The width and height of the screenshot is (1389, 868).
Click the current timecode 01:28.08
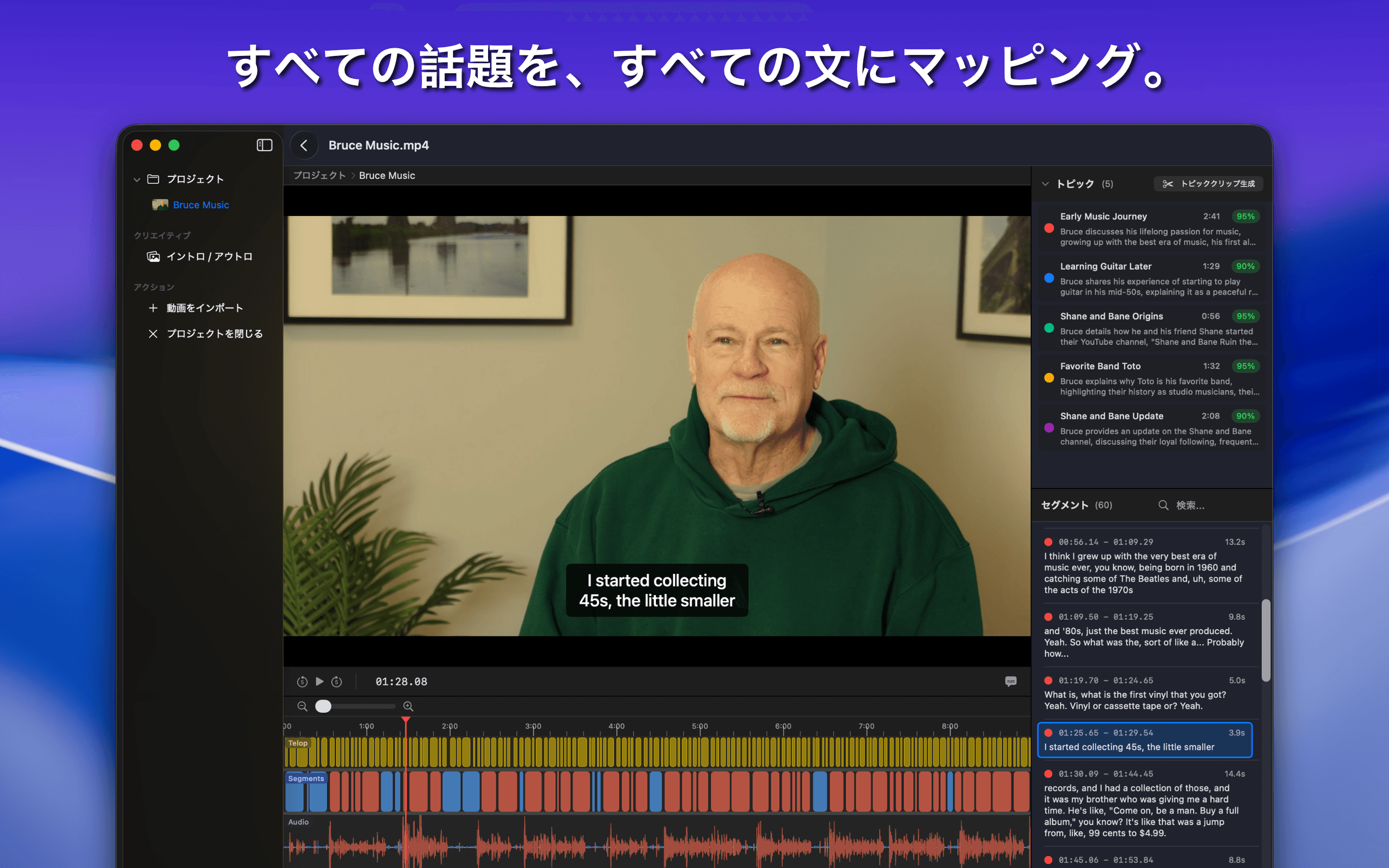pos(401,682)
